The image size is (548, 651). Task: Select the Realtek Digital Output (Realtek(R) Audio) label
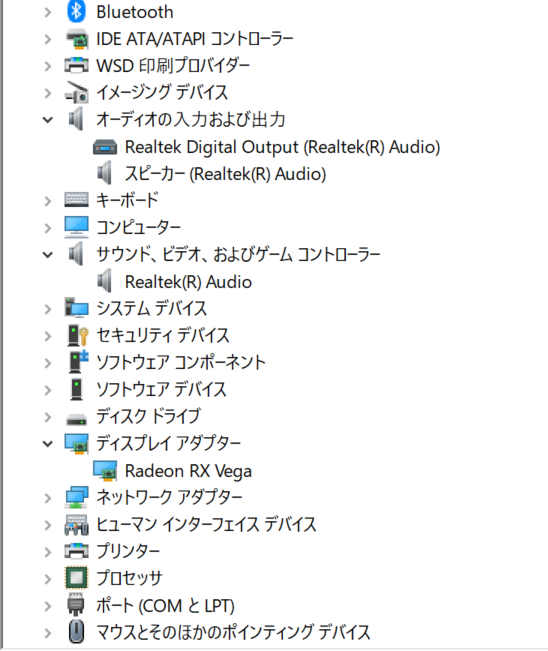tap(282, 147)
